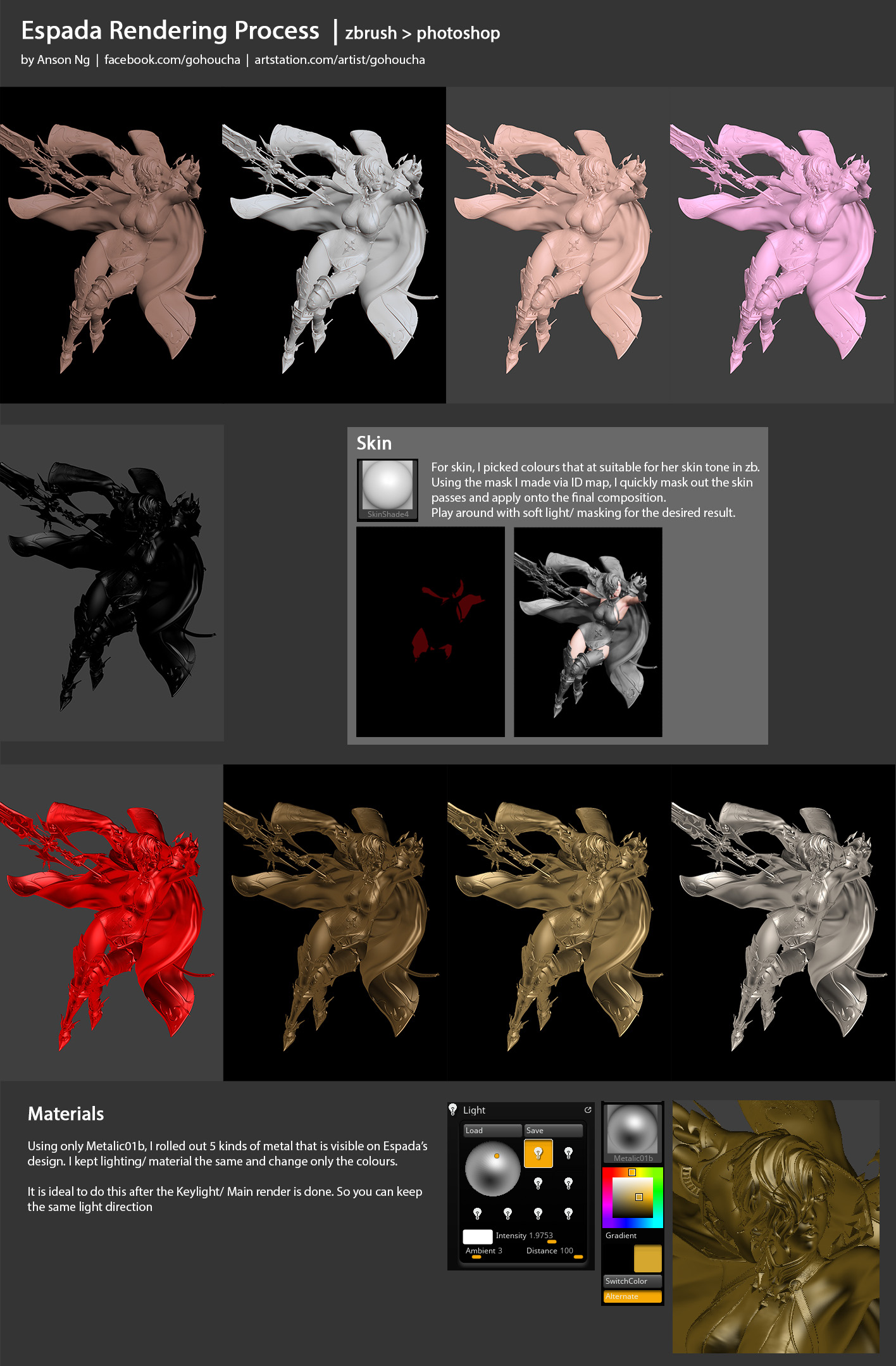Open the Metalic01b material thumbnail
Image resolution: width=896 pixels, height=1366 pixels.
point(633,1133)
